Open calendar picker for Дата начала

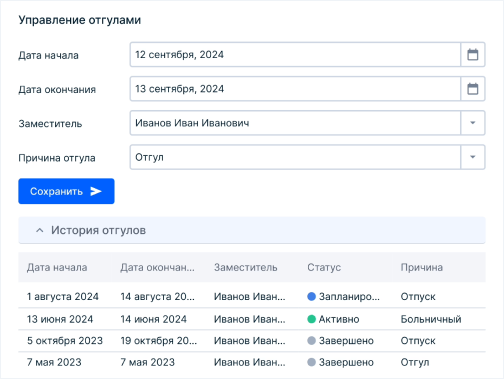point(472,55)
